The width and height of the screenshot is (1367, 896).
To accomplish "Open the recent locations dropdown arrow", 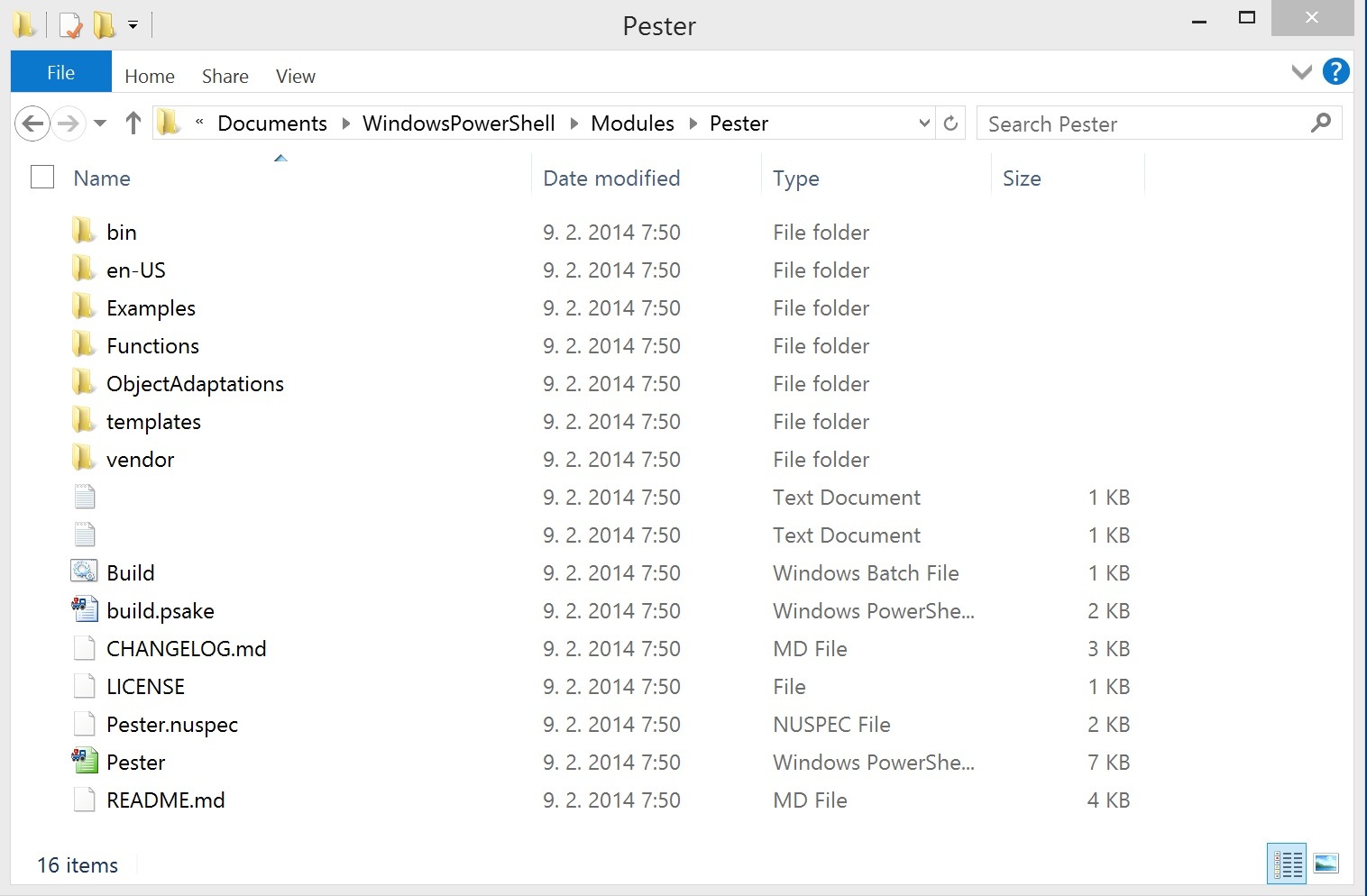I will tap(100, 123).
